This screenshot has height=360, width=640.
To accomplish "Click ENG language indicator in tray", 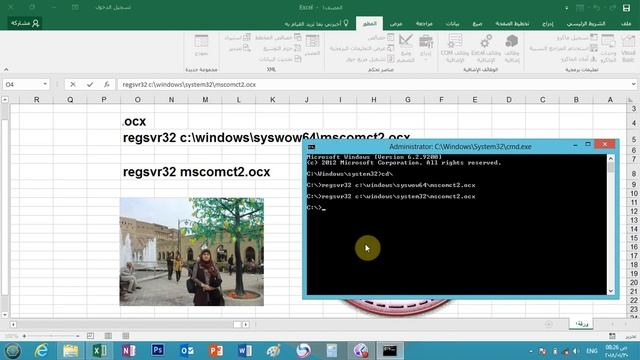I will coord(592,351).
